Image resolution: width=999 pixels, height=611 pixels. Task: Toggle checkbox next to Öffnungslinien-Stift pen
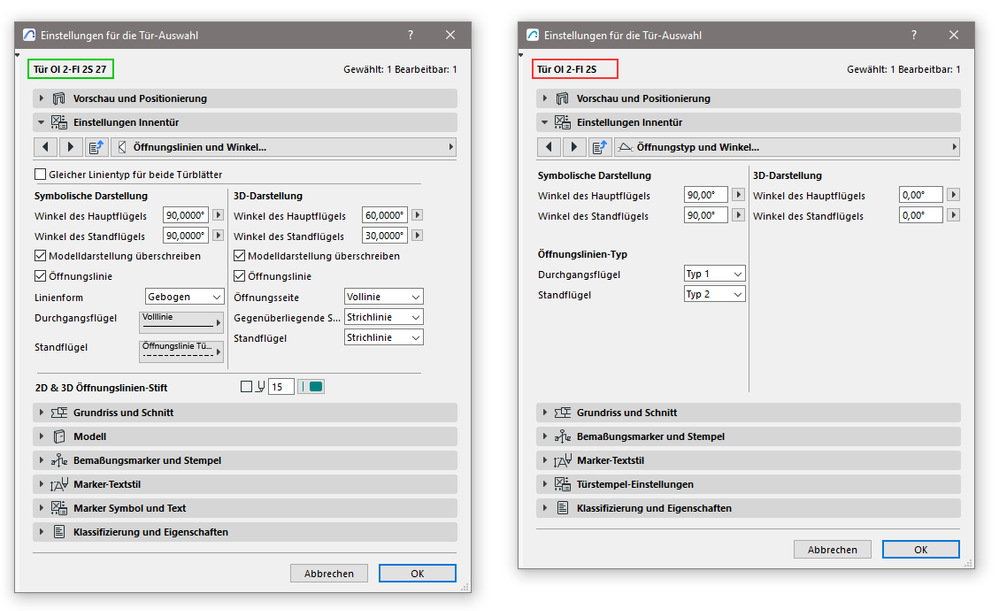click(247, 387)
